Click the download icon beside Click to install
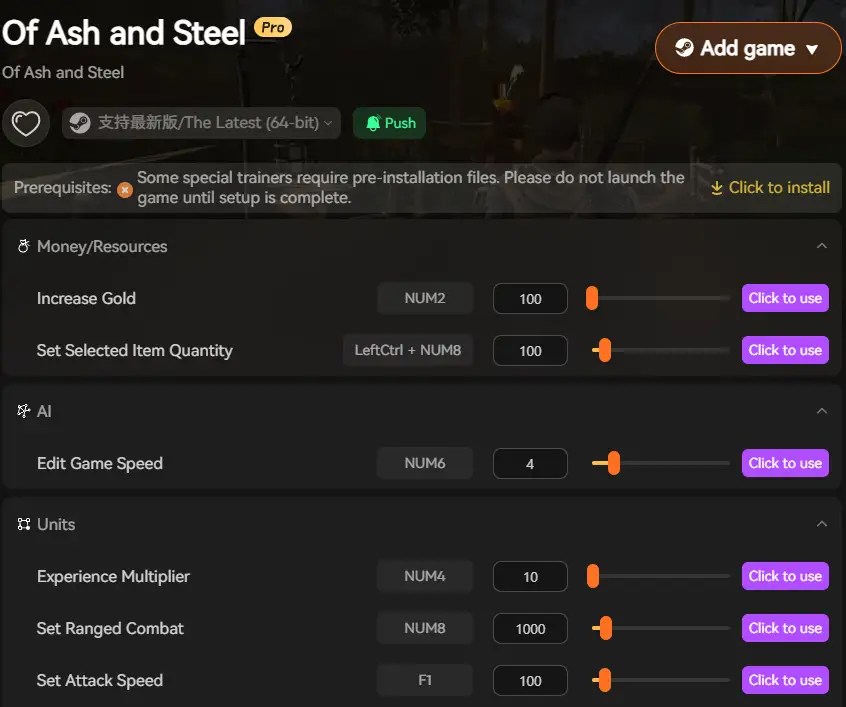Viewport: 846px width, 707px height. point(718,187)
